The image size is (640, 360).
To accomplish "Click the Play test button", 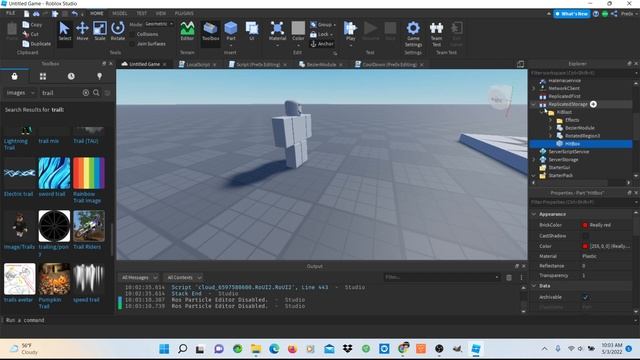I will point(350,31).
